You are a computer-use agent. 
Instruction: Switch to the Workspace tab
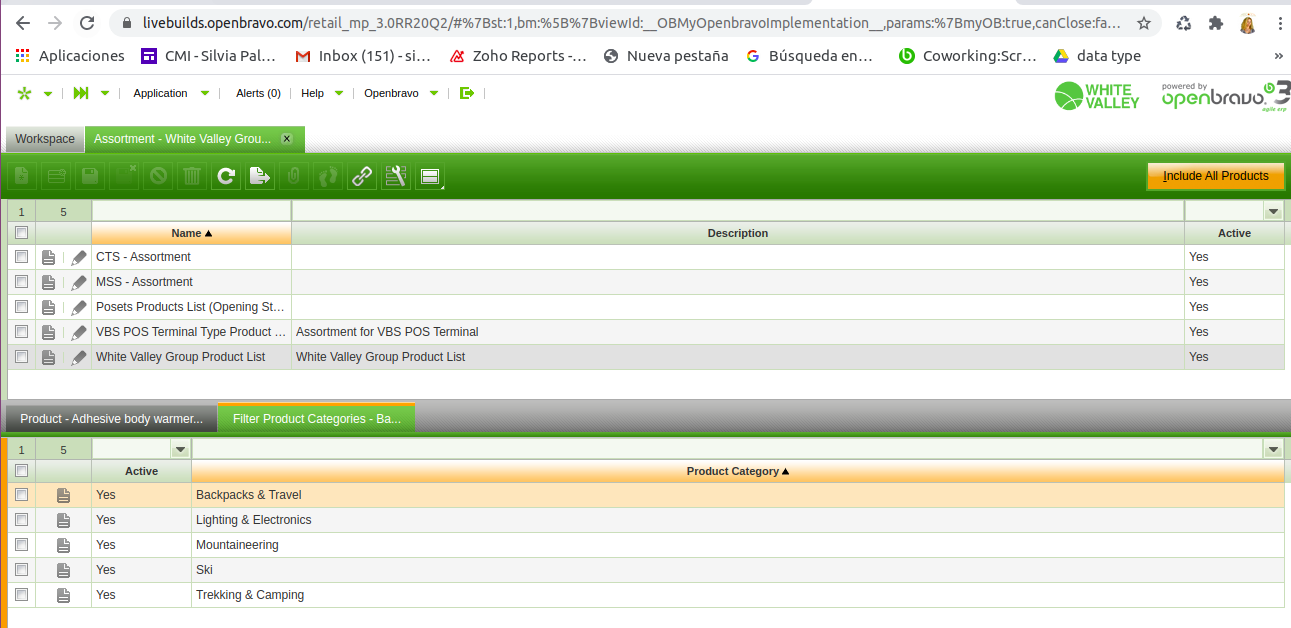pos(45,139)
